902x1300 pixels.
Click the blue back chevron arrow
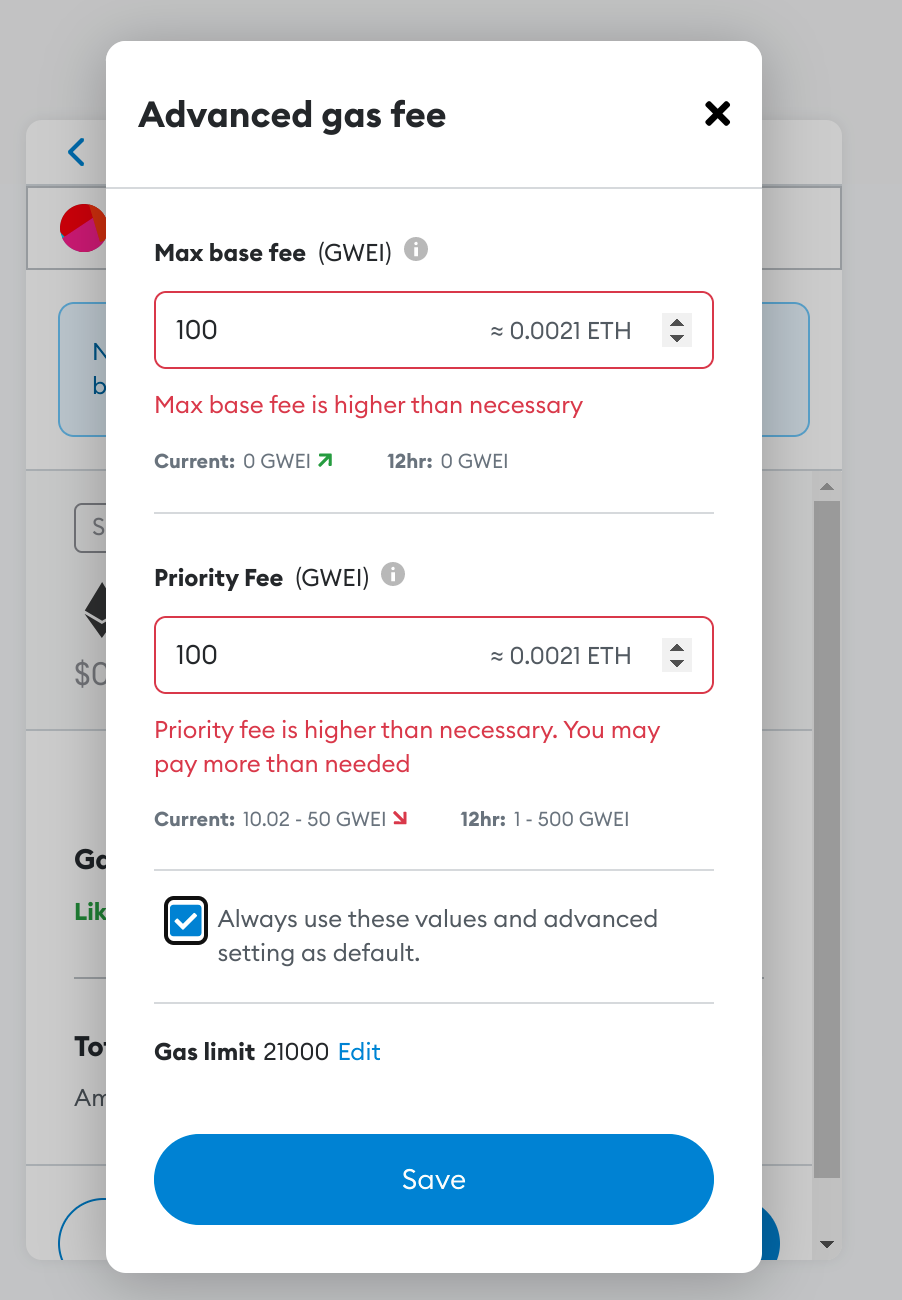pos(76,152)
